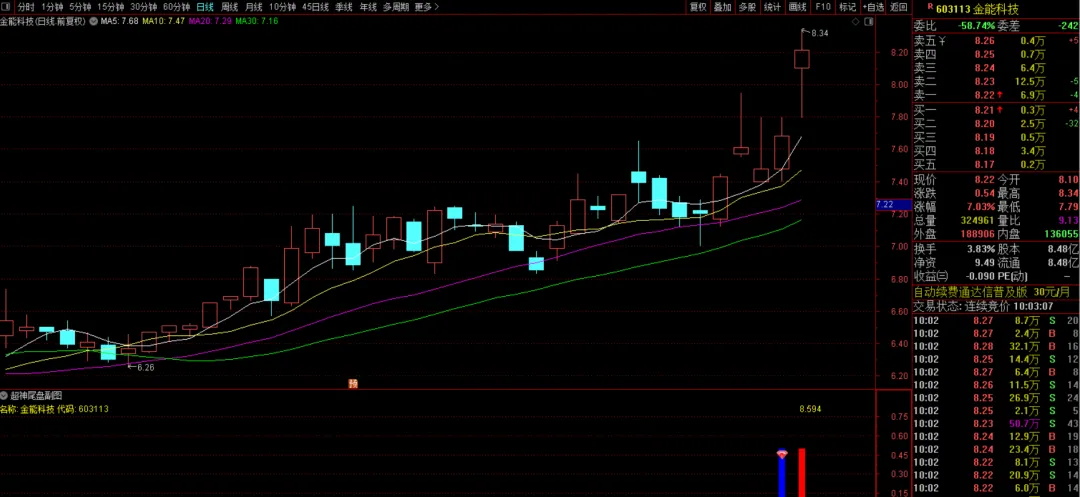Image resolution: width=1080 pixels, height=497 pixels.
Task: Select the 卖三 ask price 8.24
Action: pos(984,68)
